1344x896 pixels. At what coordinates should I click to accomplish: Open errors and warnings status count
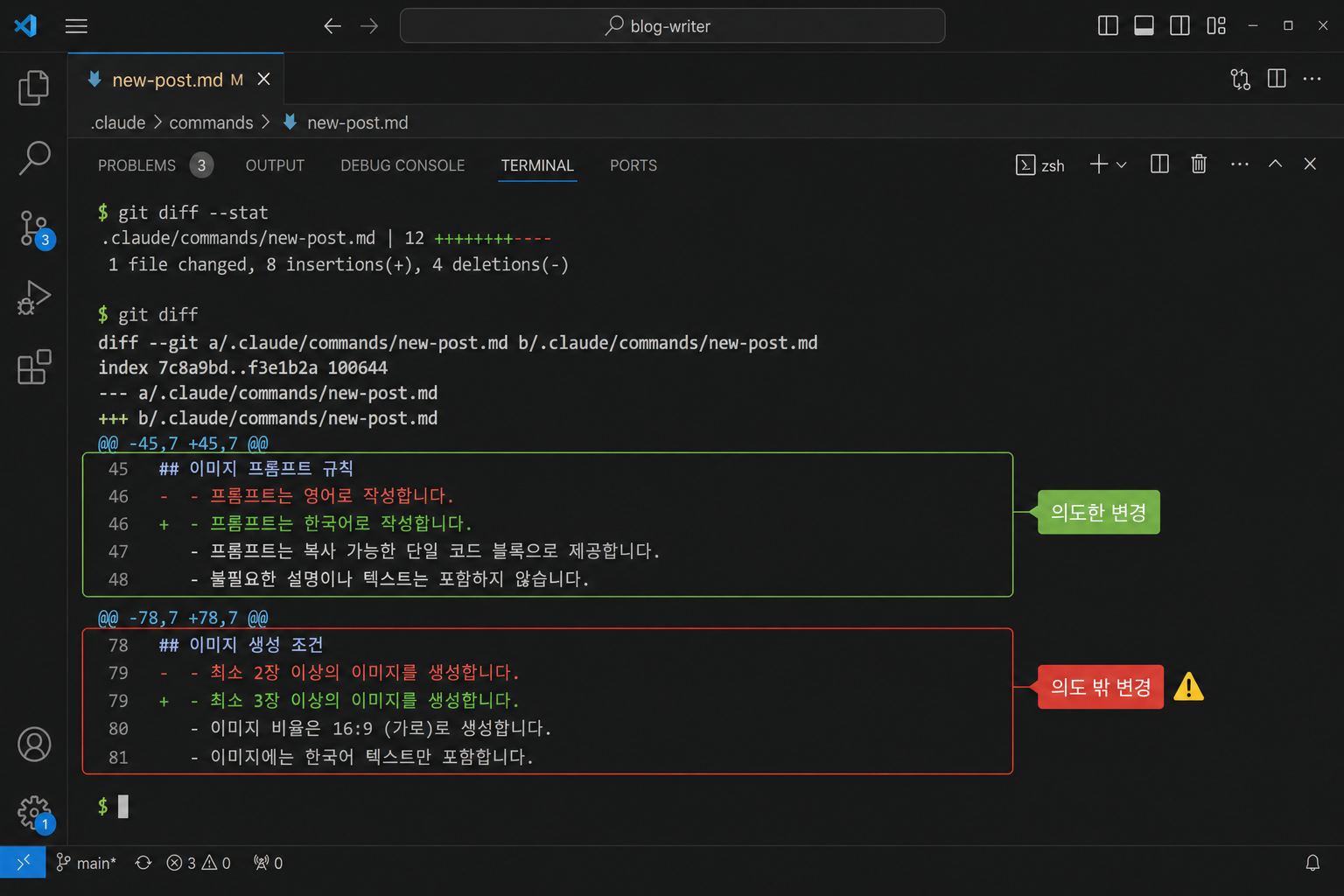[x=199, y=863]
